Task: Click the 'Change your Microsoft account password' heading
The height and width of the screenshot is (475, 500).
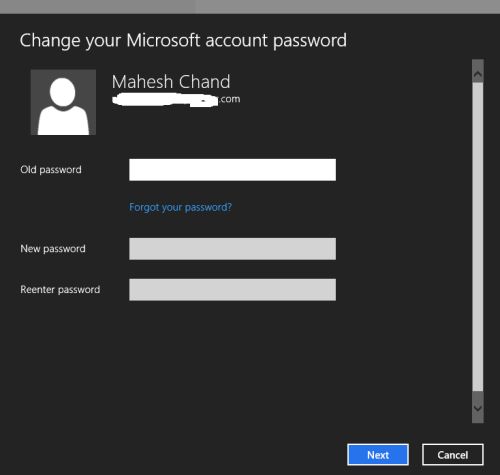Action: (x=183, y=41)
